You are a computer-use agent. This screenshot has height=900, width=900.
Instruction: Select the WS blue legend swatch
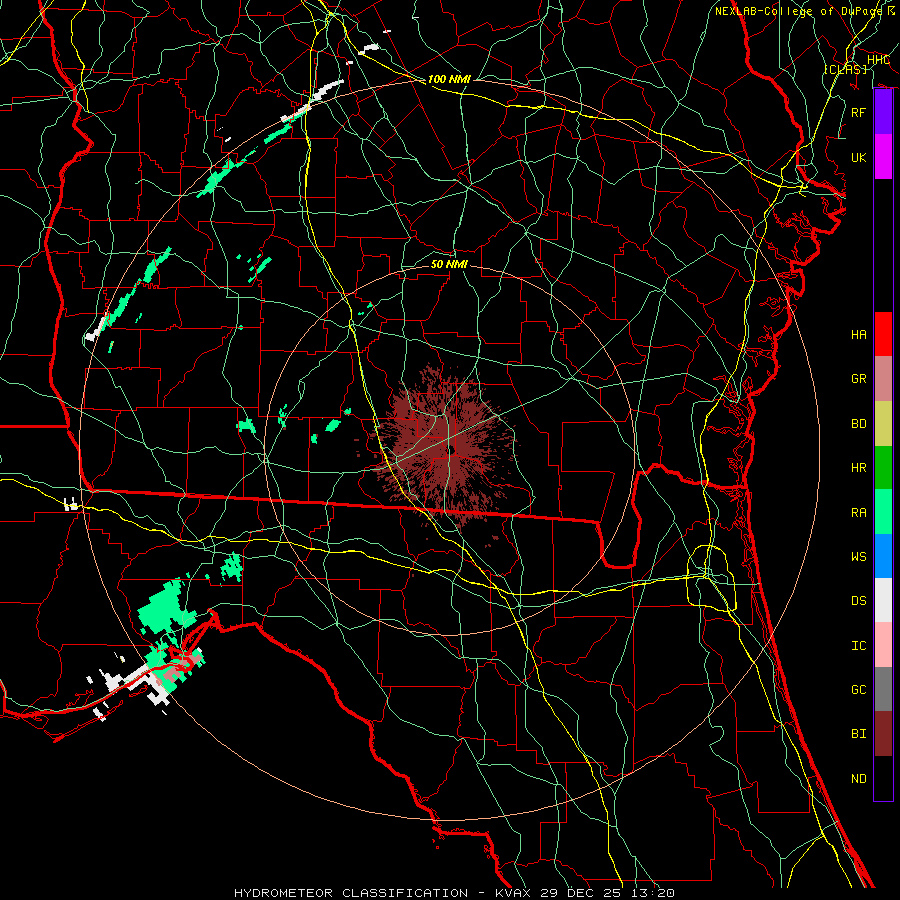tap(883, 556)
